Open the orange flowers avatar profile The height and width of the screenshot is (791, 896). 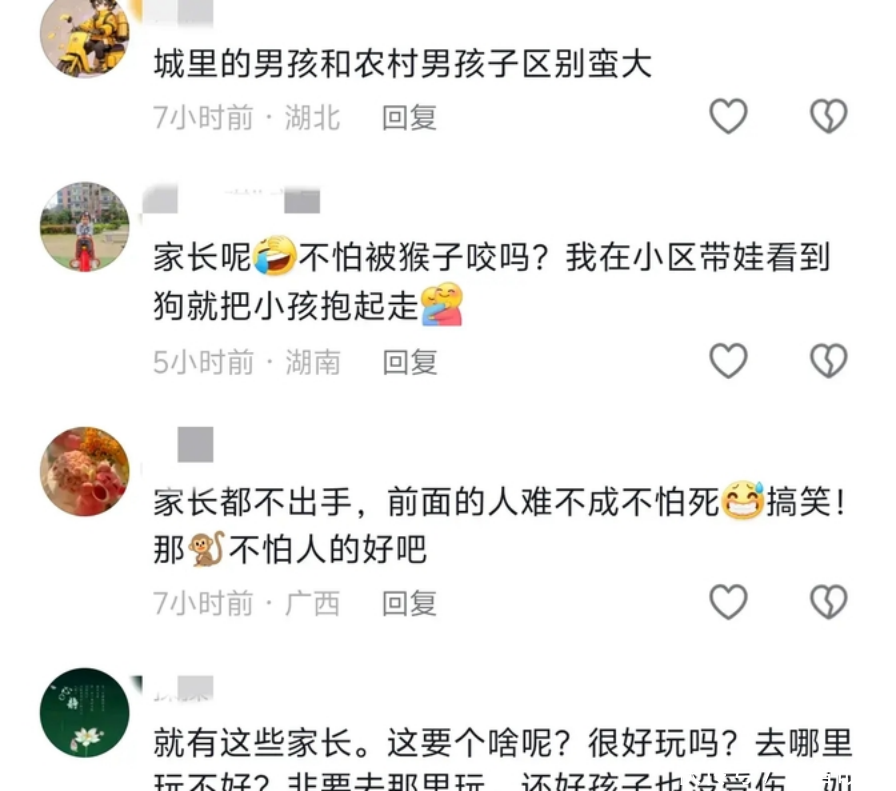click(x=85, y=472)
